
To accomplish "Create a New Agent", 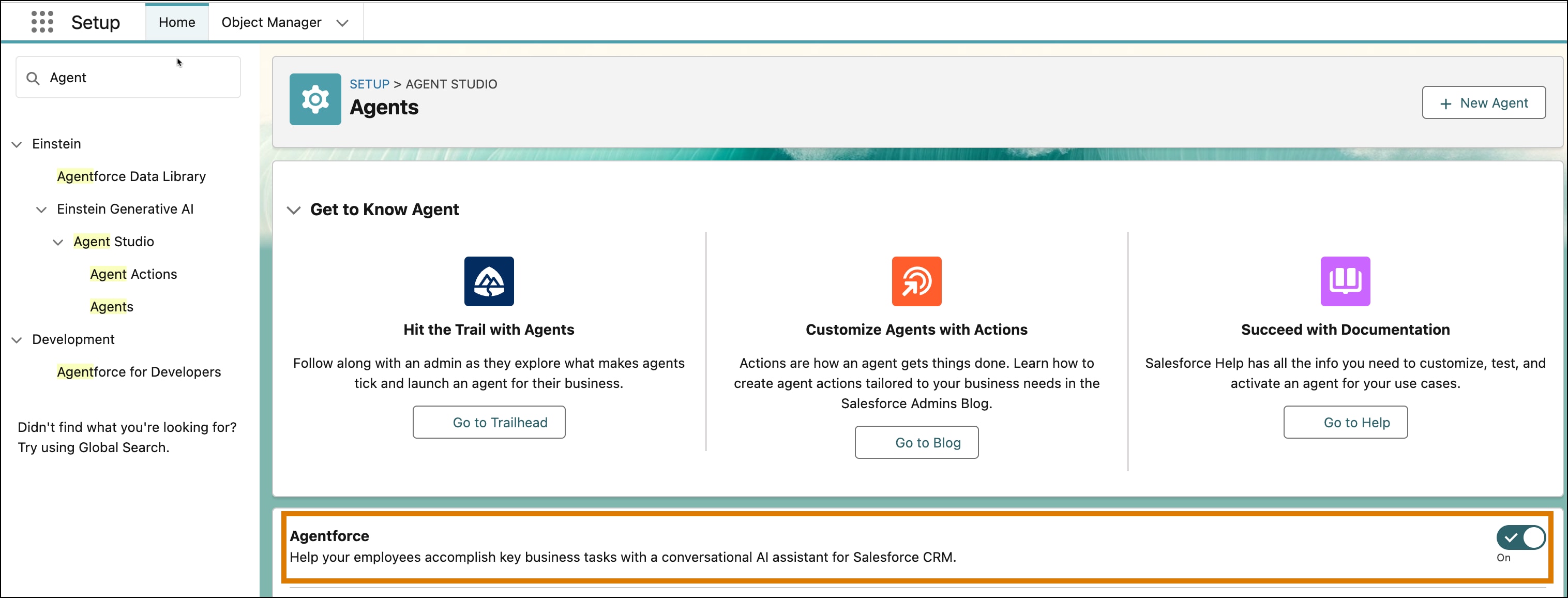I will [1483, 103].
